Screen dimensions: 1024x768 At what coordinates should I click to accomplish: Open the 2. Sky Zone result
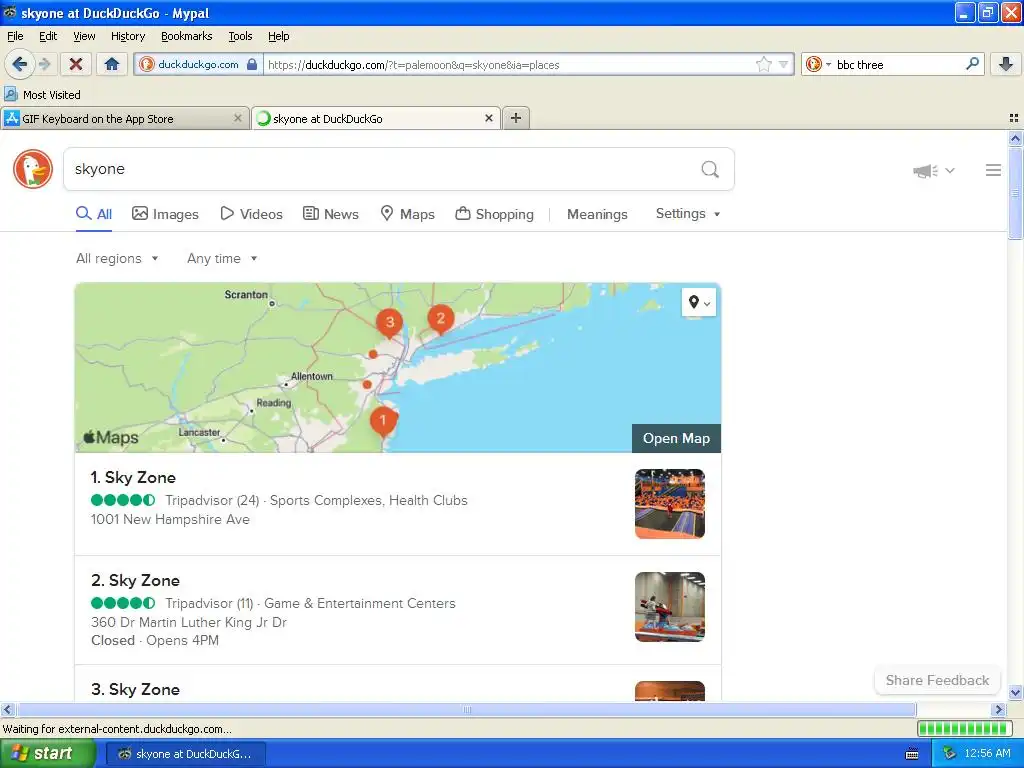[x=135, y=581]
